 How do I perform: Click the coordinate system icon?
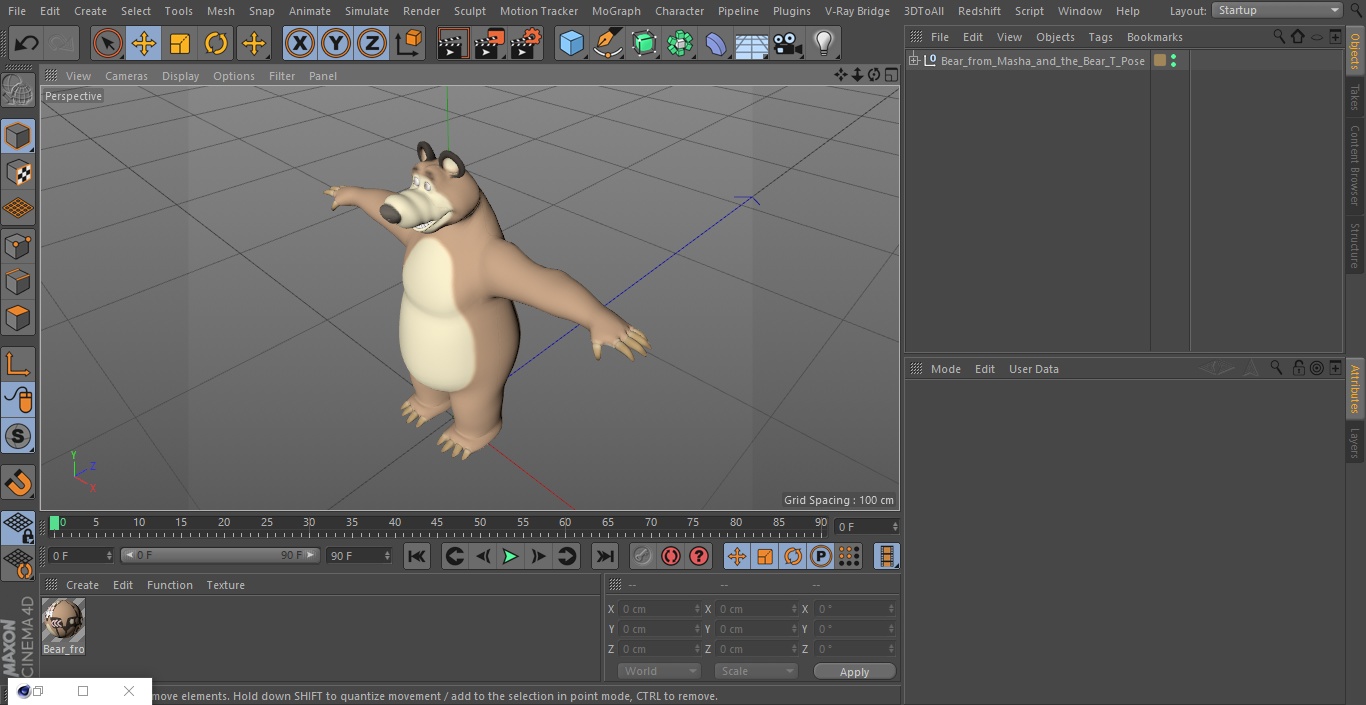[409, 43]
